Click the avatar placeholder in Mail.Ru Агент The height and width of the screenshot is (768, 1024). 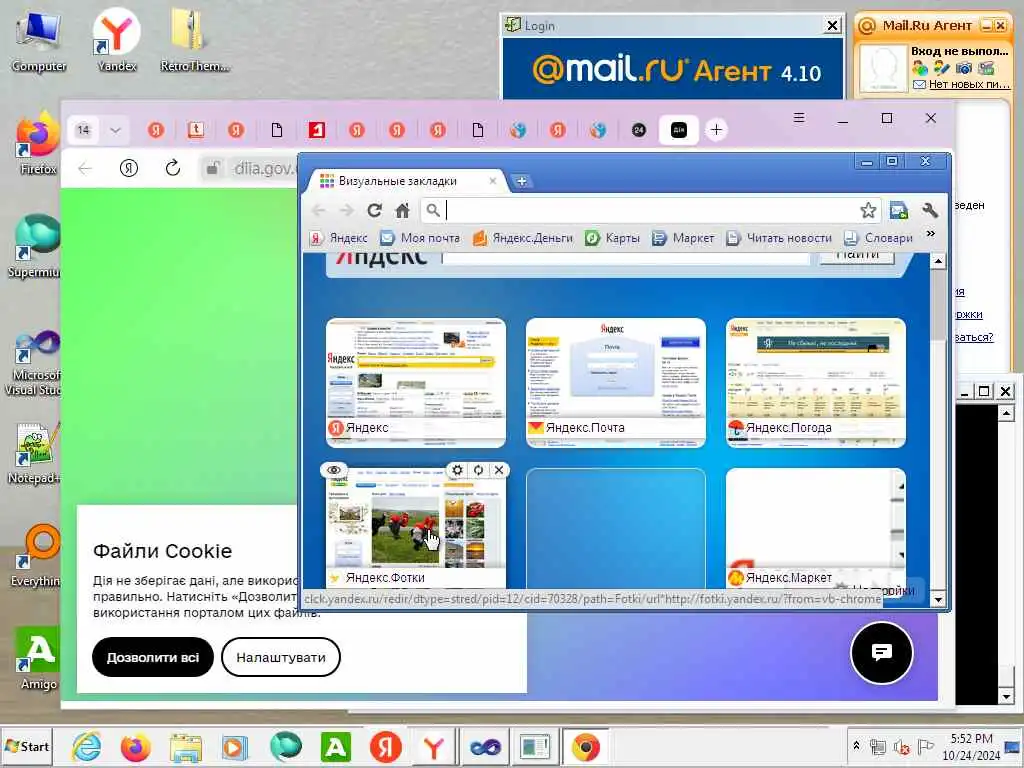(883, 68)
